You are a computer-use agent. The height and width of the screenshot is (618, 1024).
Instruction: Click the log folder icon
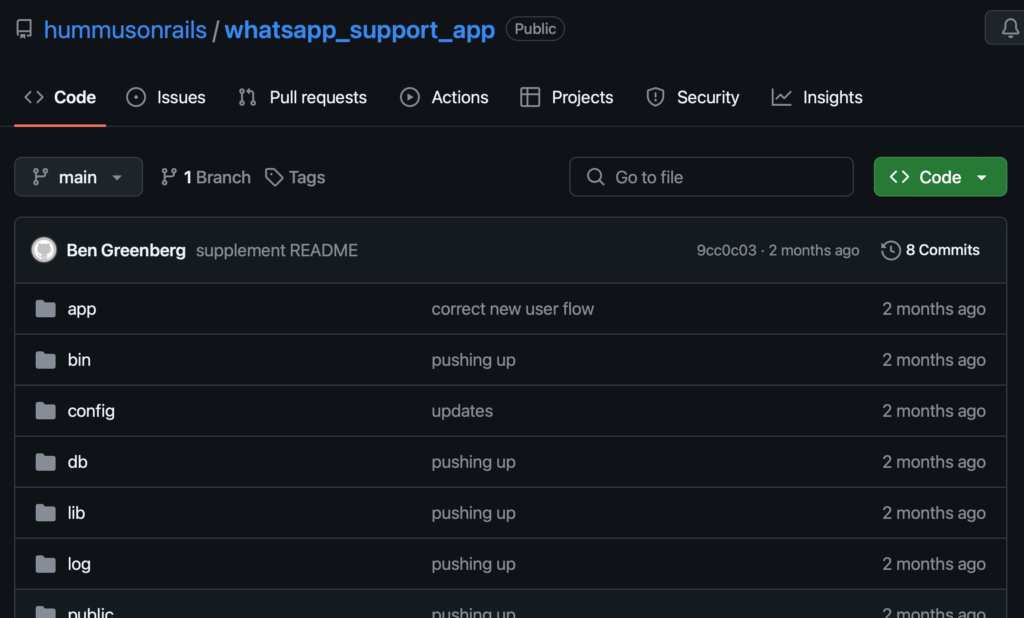45,564
